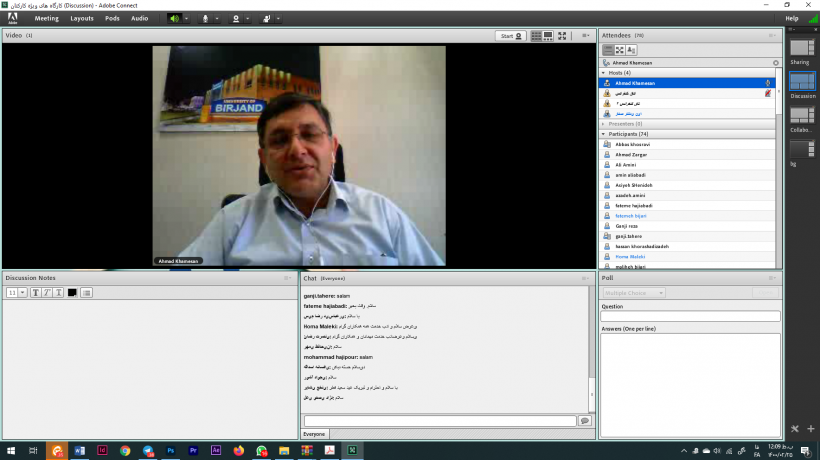The height and width of the screenshot is (460, 820).
Task: Collapse the Participants (74) group
Action: pyautogui.click(x=603, y=134)
